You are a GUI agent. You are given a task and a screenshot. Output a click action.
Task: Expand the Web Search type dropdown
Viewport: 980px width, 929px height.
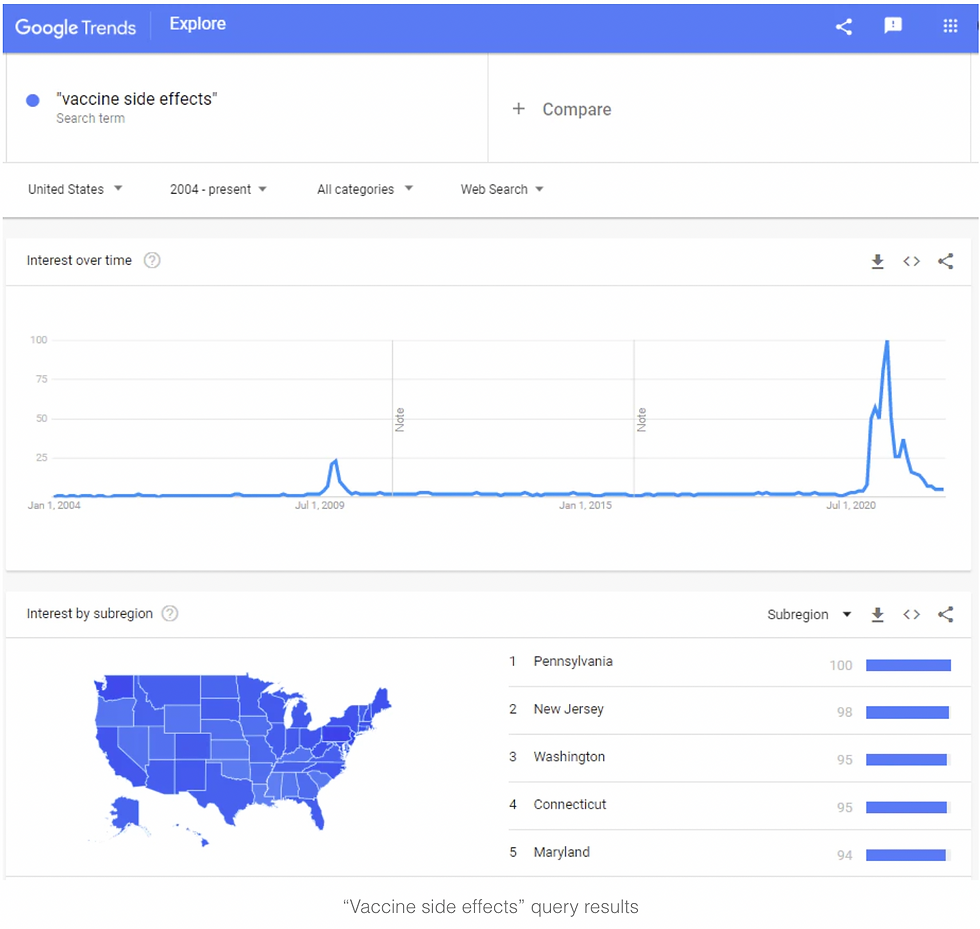(x=502, y=189)
